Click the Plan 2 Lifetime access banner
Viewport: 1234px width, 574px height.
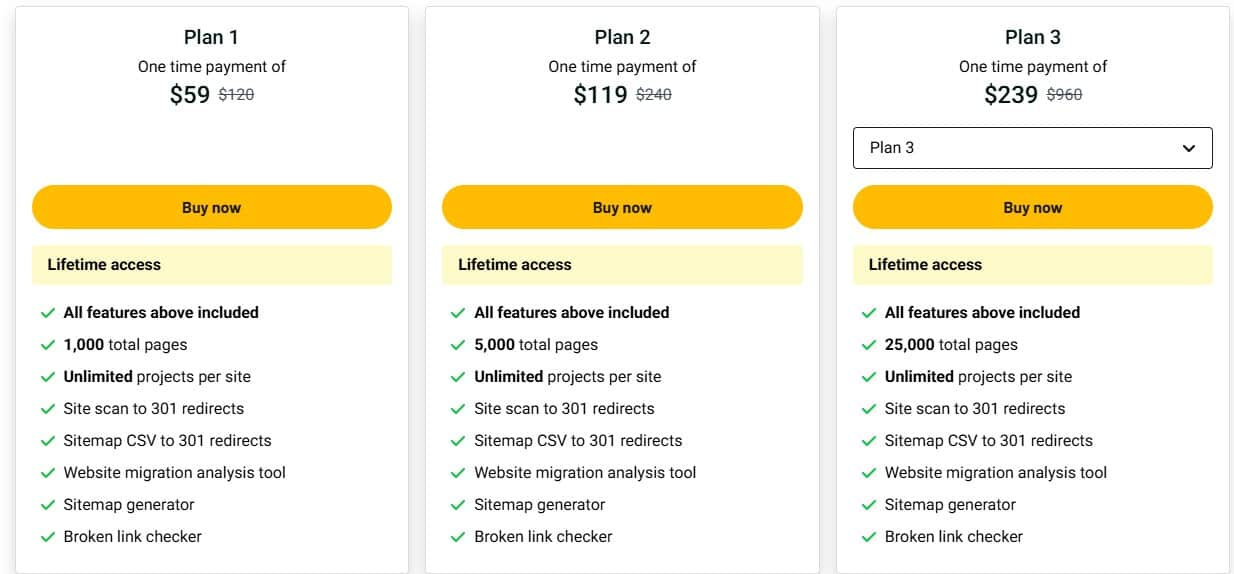point(622,265)
